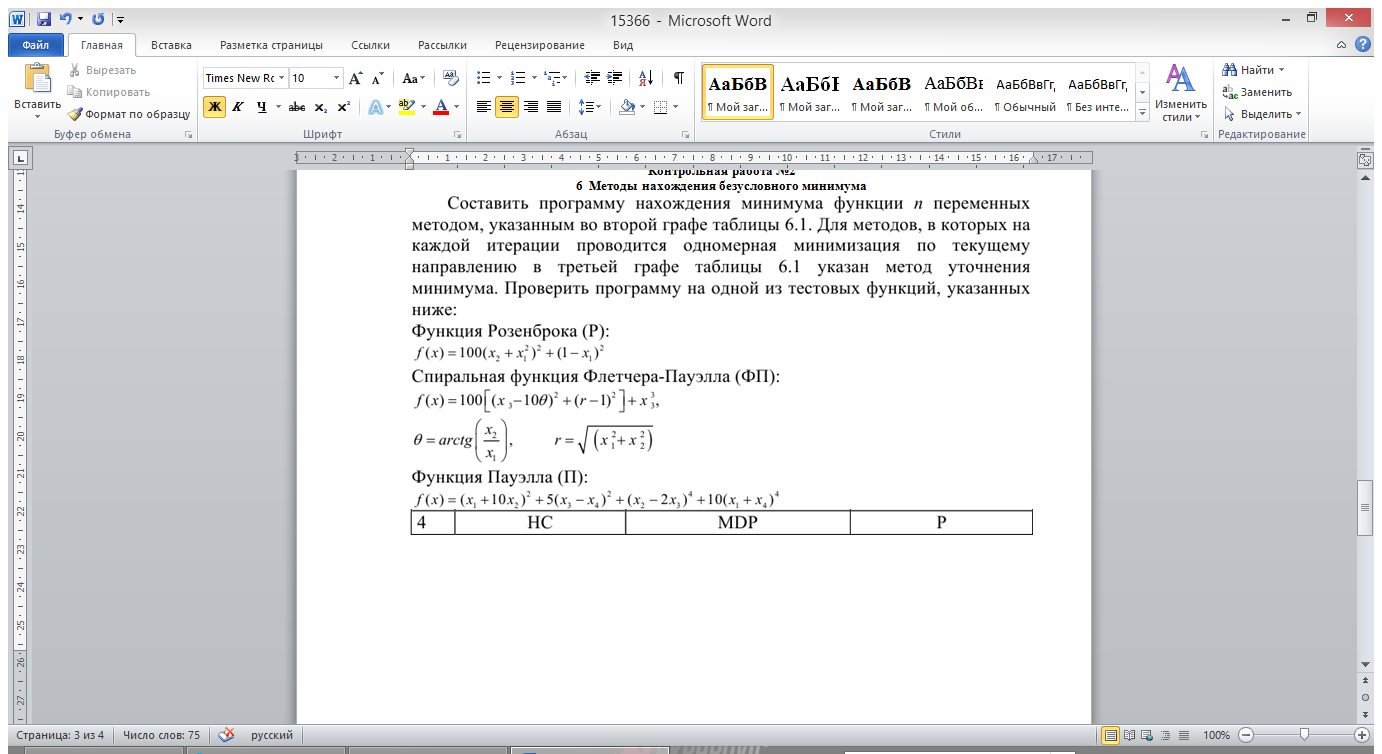Open Word help question icon
This screenshot has height=754, width=1382.
[1362, 45]
